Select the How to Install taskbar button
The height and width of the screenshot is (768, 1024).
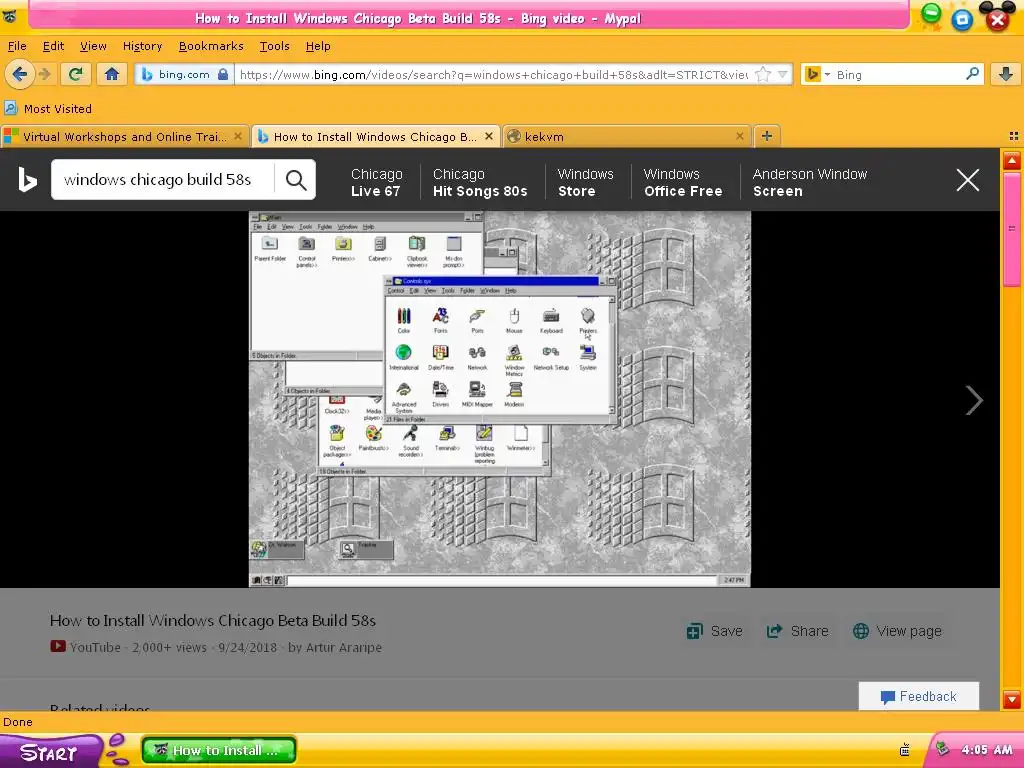(219, 750)
